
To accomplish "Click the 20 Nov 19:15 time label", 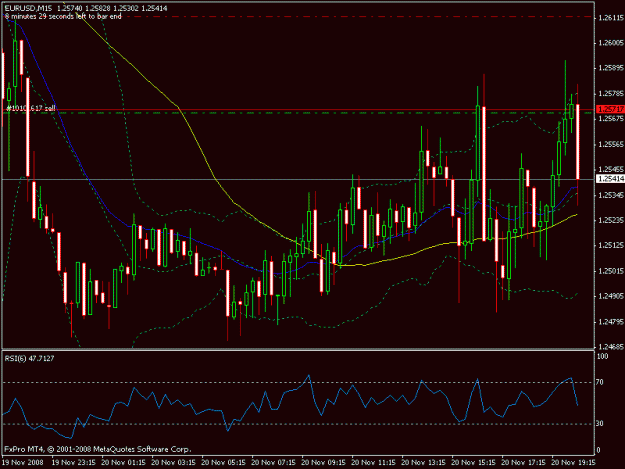I will pyautogui.click(x=573, y=463).
